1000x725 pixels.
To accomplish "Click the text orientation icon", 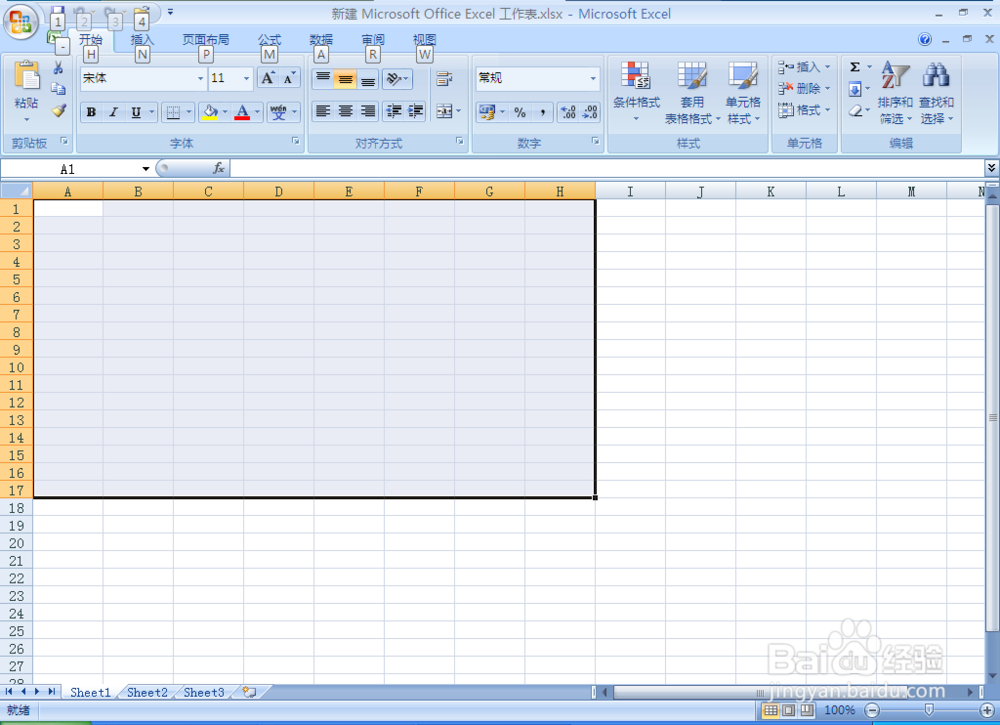I will coord(393,78).
